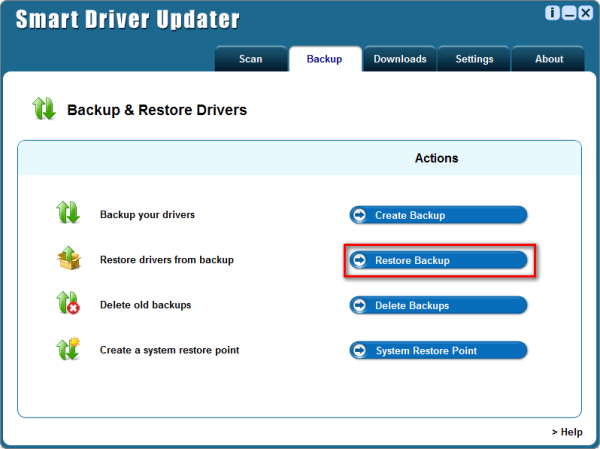
Task: Click the "Create a system restore point" label
Action: pos(169,351)
